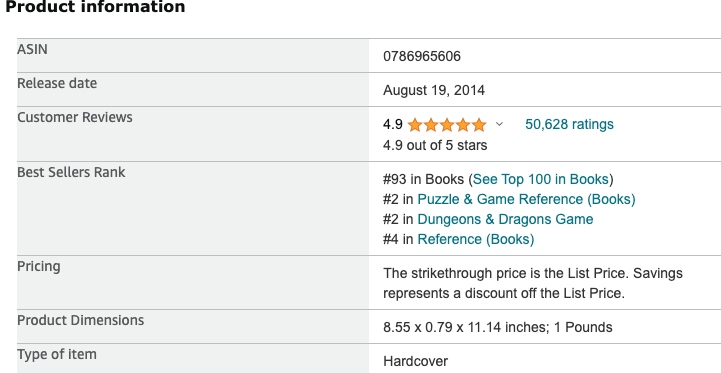Click the Product information heading
This screenshot has height=373, width=721.
pos(95,6)
